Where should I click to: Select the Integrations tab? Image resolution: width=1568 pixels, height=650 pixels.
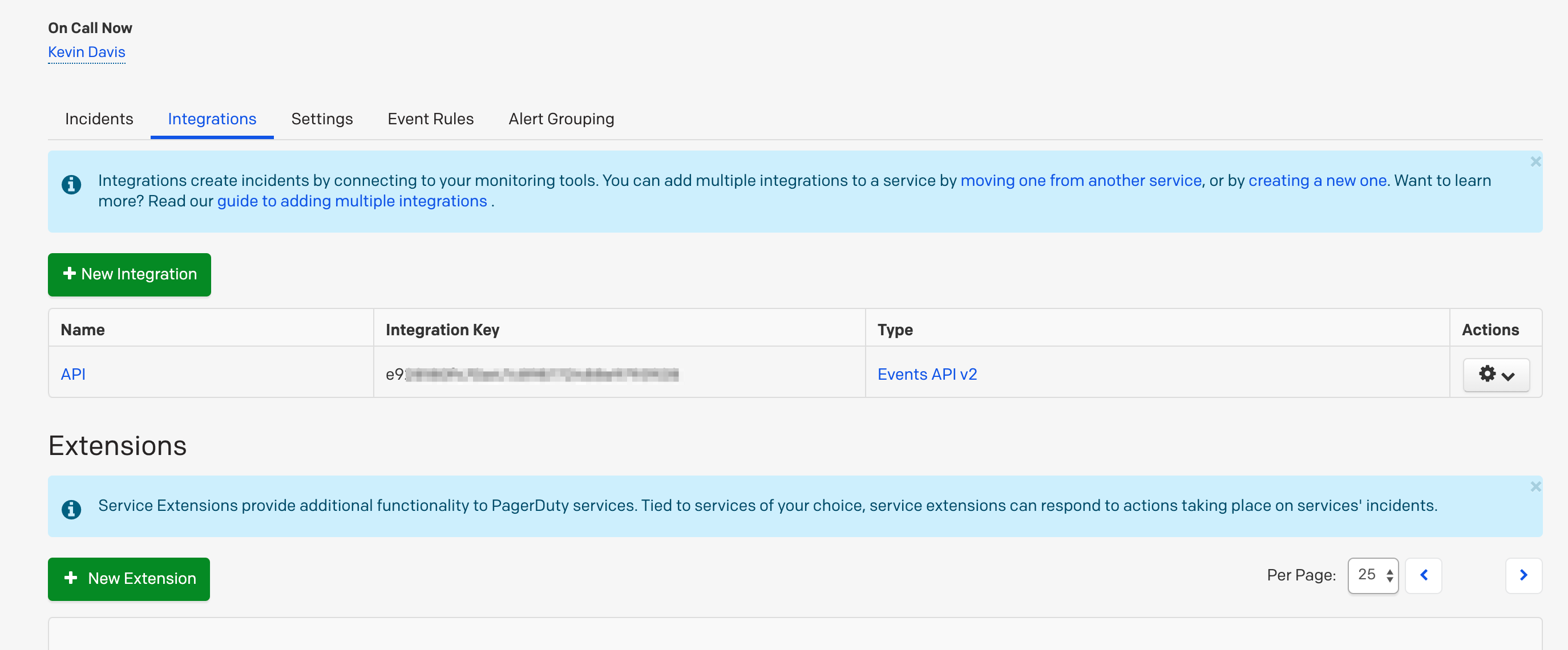(212, 119)
